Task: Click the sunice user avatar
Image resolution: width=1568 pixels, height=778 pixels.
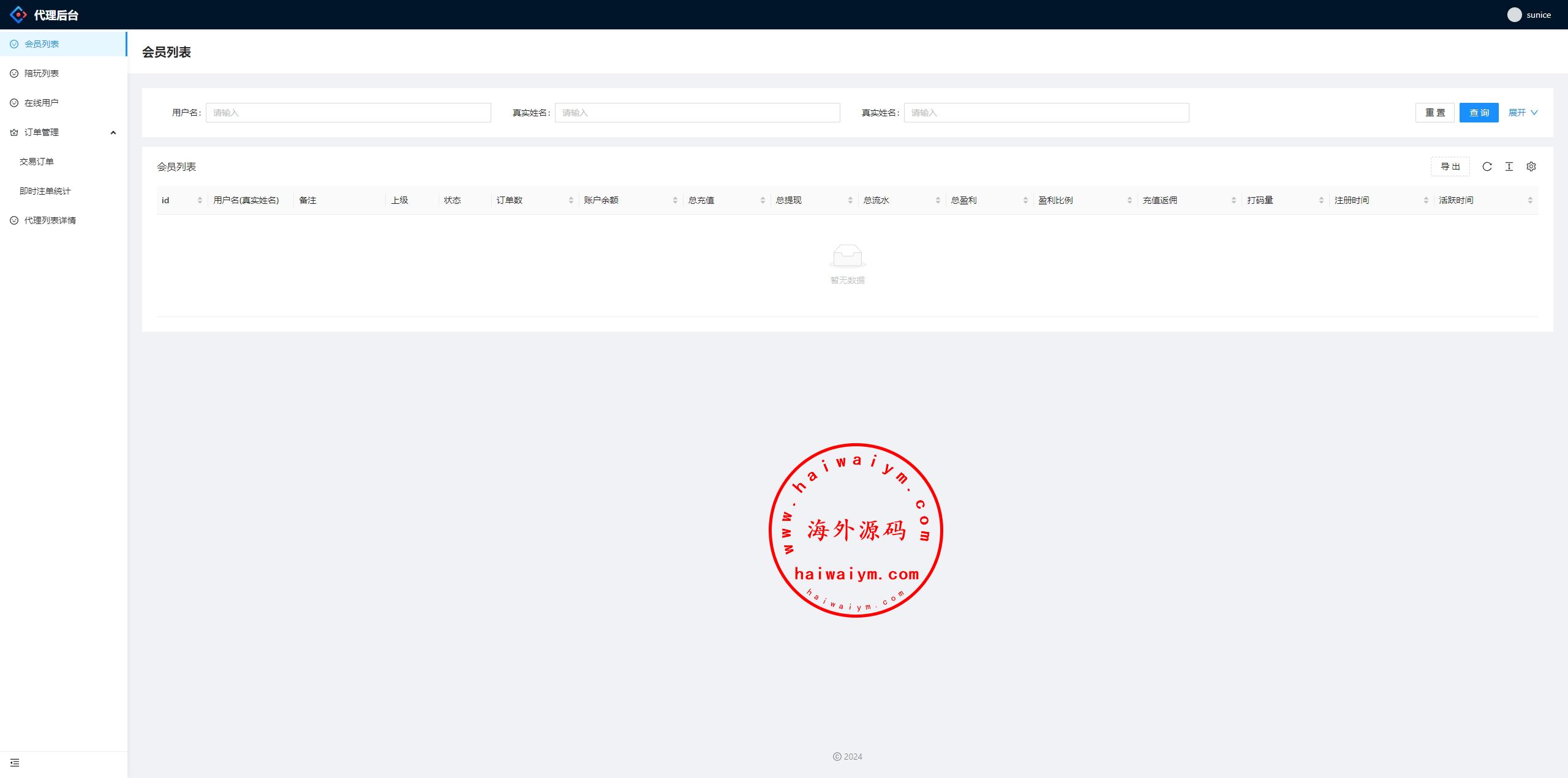Action: pyautogui.click(x=1514, y=15)
